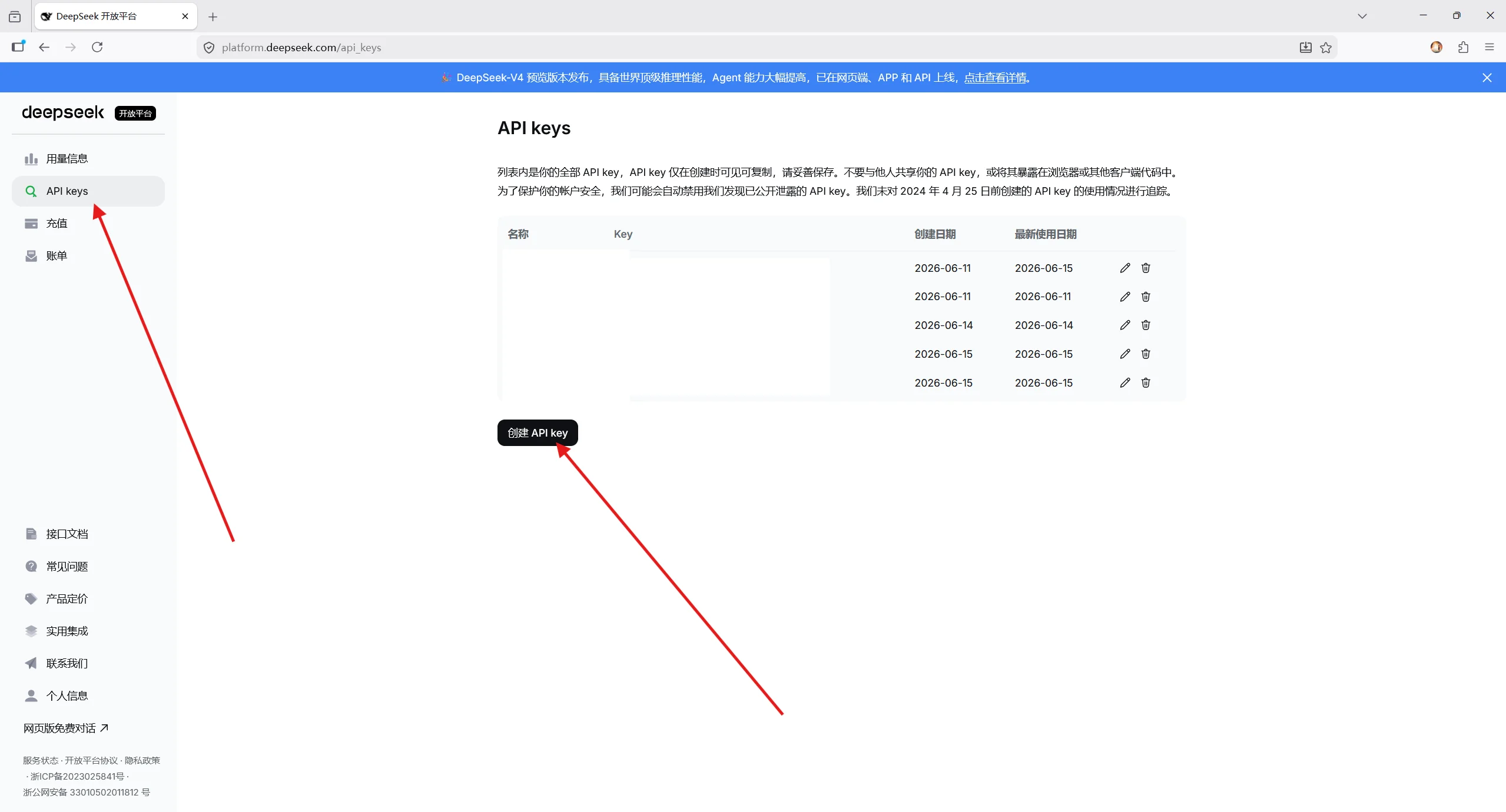This screenshot has width=1506, height=812.
Task: View 产品定价 pricing in the sidebar
Action: click(x=88, y=598)
